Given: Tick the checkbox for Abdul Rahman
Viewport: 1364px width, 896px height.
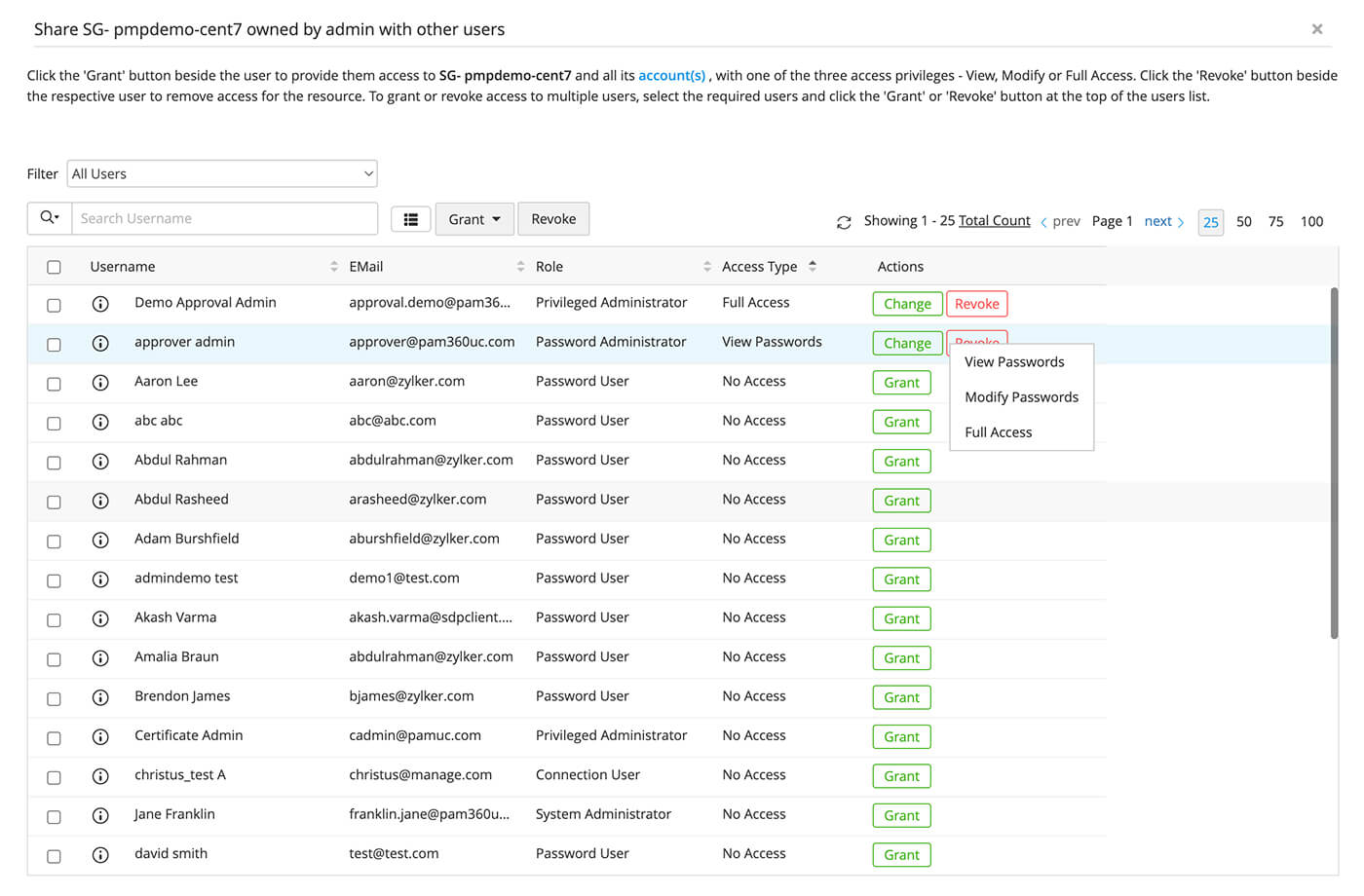Looking at the screenshot, I should [x=54, y=462].
